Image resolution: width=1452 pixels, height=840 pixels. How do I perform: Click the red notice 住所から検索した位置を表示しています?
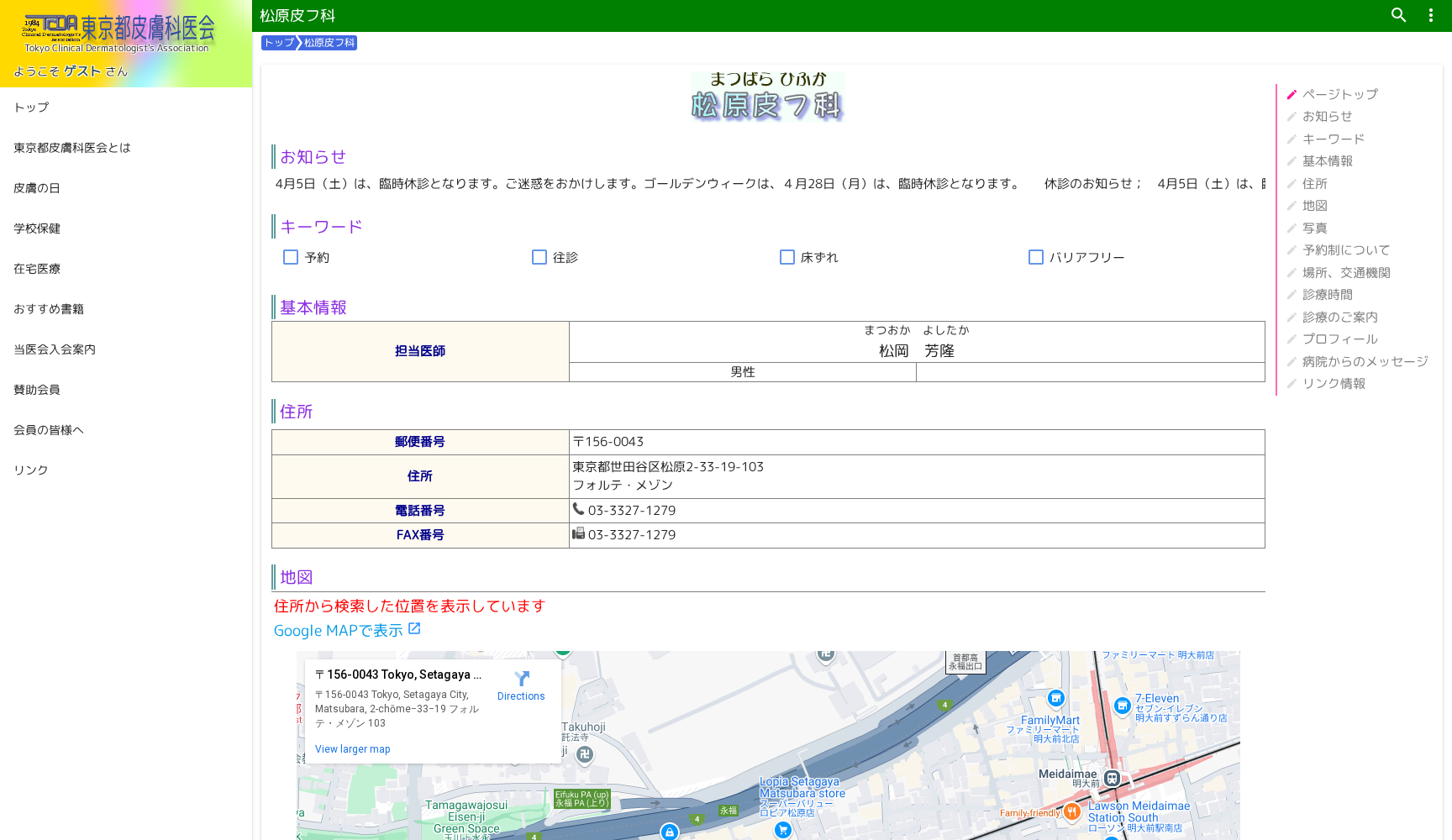click(410, 606)
